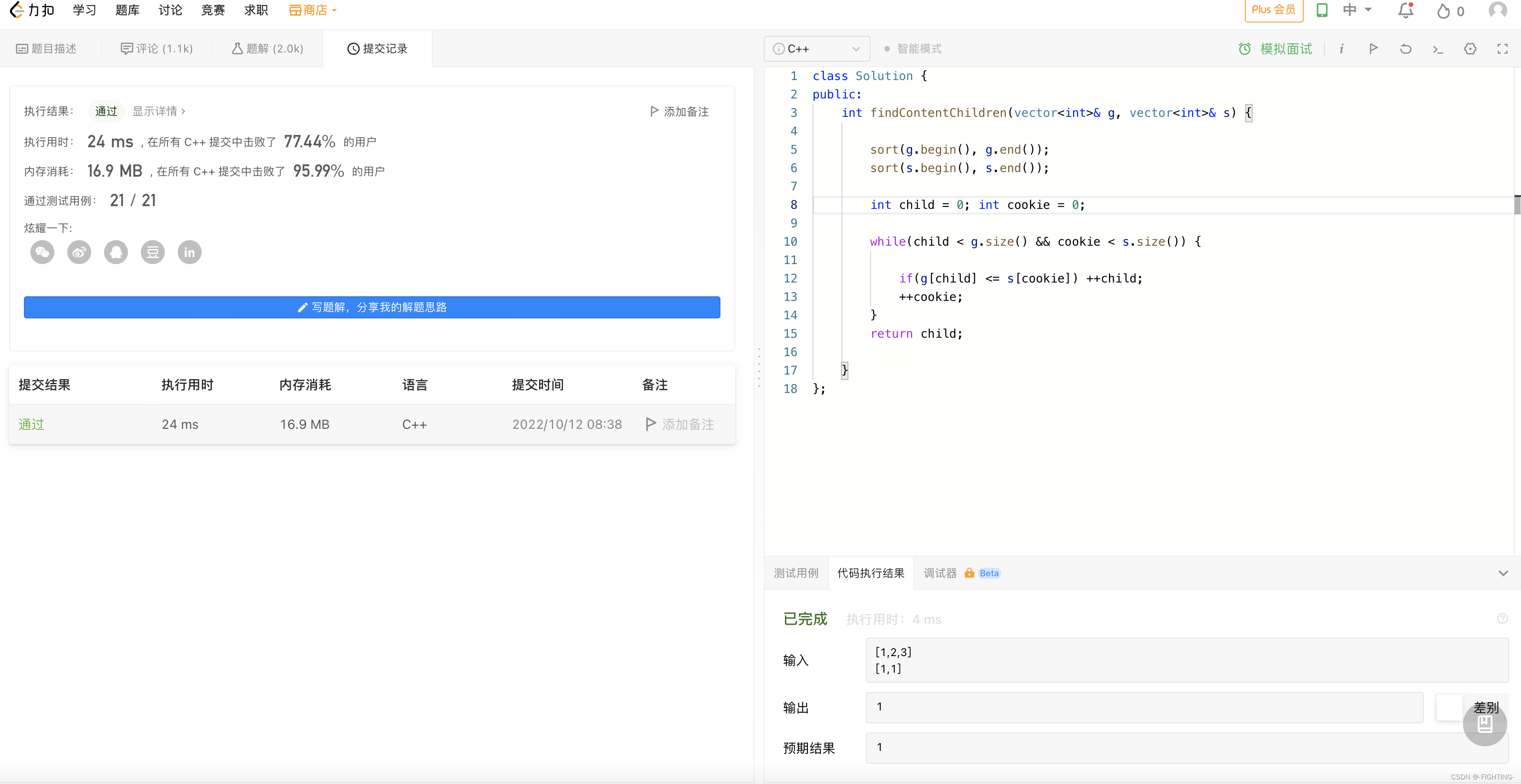The width and height of the screenshot is (1521, 784).
Task: Open the 模拟面试 mock interview
Action: [1275, 49]
